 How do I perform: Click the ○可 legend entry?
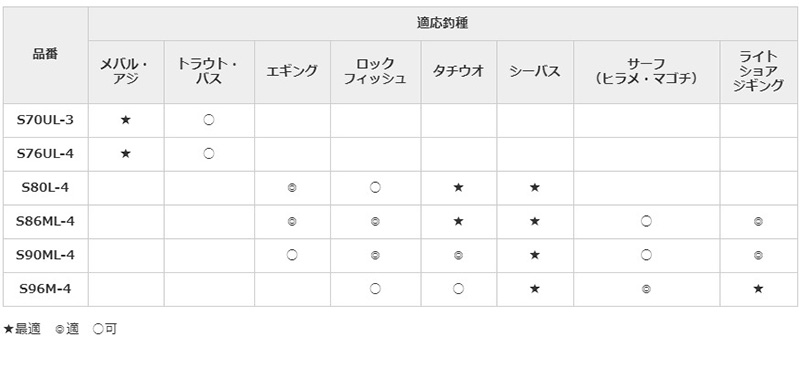[105, 329]
